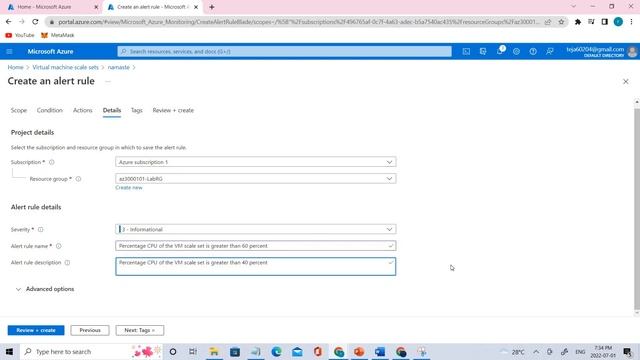This screenshot has height=360, width=640.
Task: Click the info icon next to Alert rule name
Action: (59, 246)
